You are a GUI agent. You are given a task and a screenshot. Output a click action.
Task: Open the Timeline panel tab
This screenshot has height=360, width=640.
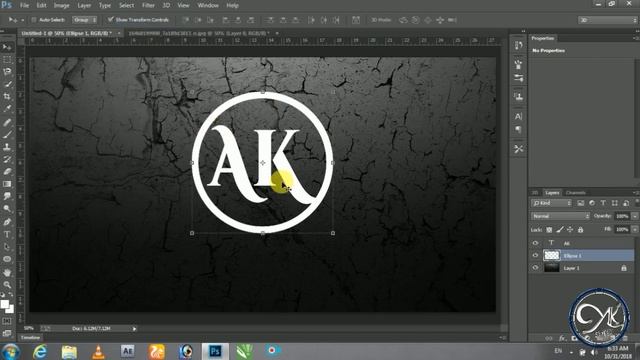pyautogui.click(x=30, y=338)
